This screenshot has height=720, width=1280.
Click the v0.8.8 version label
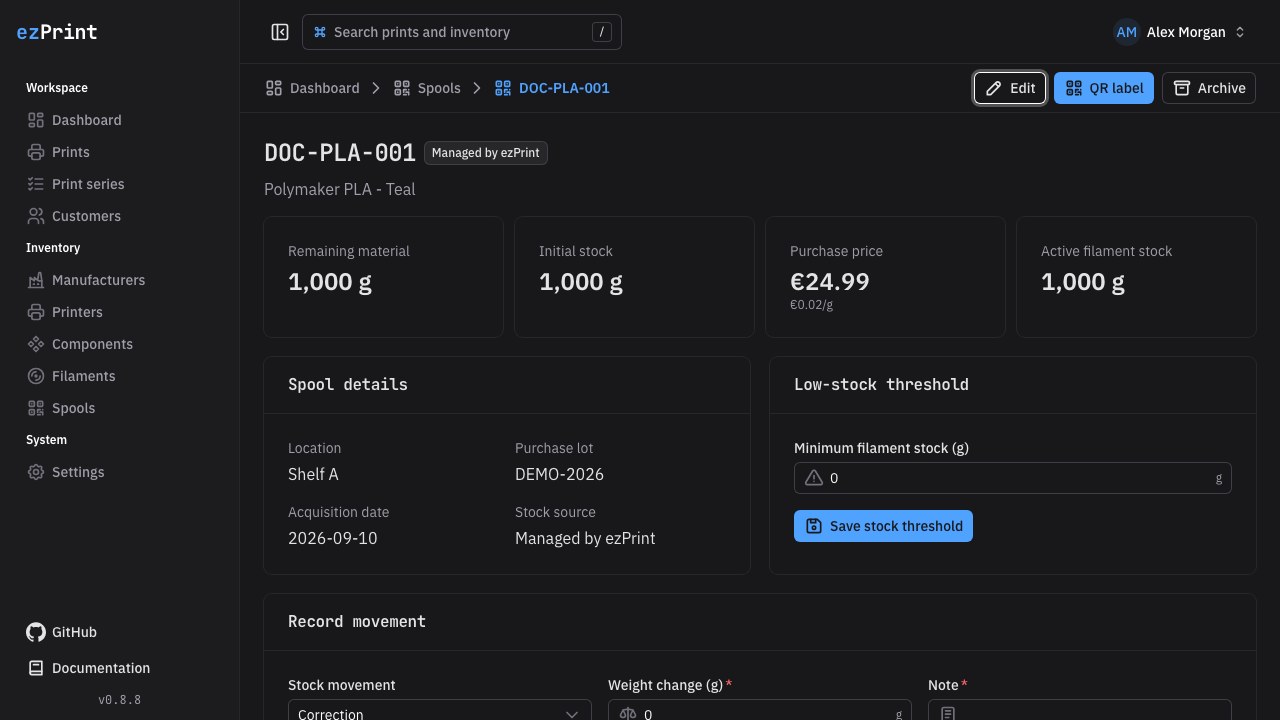[x=120, y=700]
